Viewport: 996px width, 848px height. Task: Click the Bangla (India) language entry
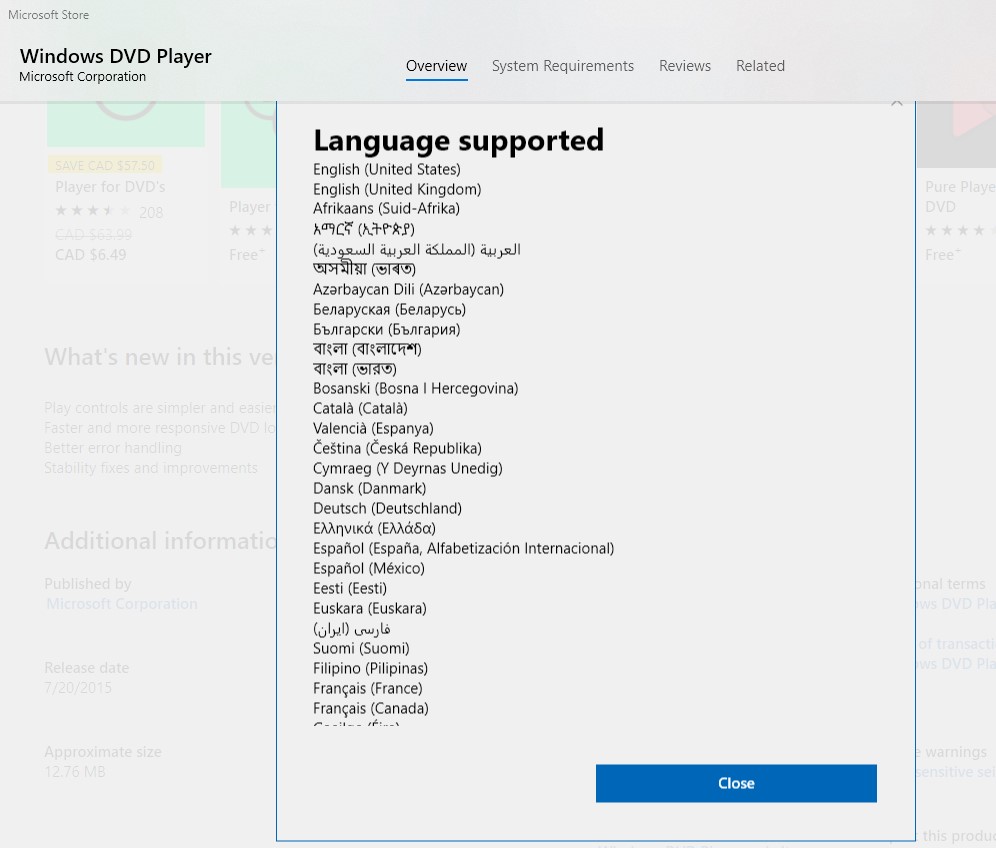point(355,369)
